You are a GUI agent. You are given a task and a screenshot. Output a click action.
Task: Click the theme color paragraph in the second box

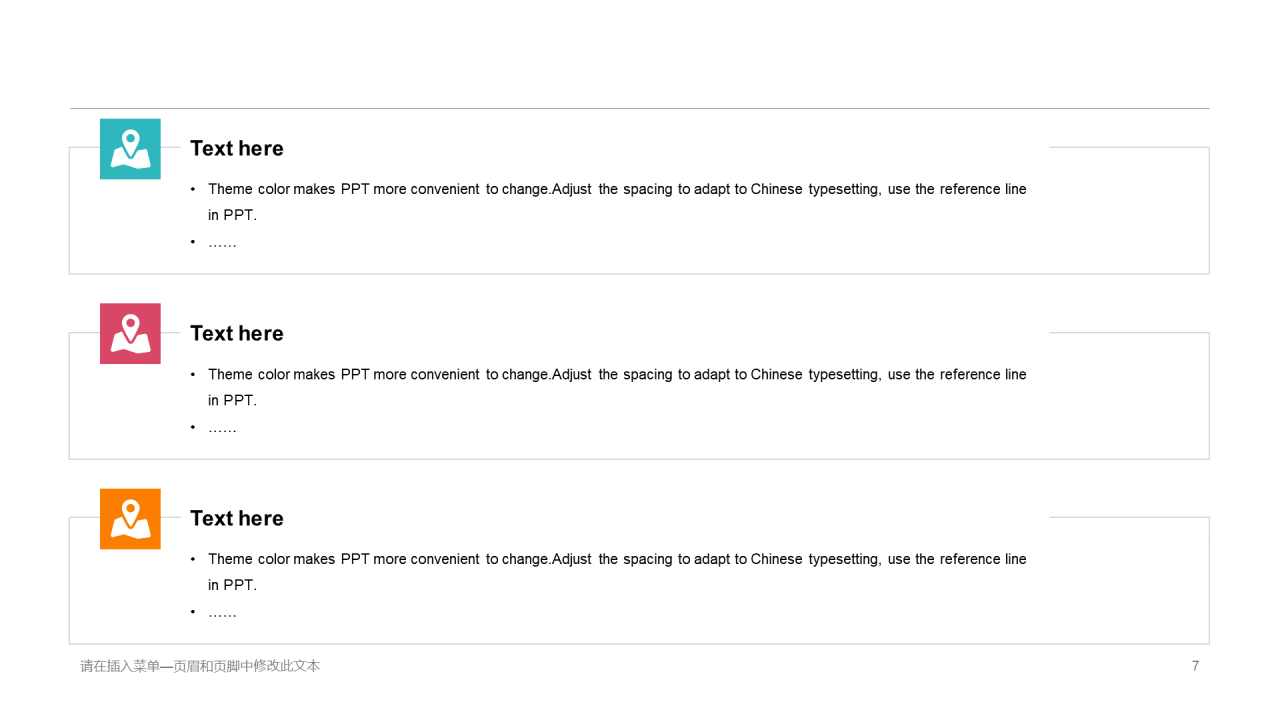pos(617,387)
